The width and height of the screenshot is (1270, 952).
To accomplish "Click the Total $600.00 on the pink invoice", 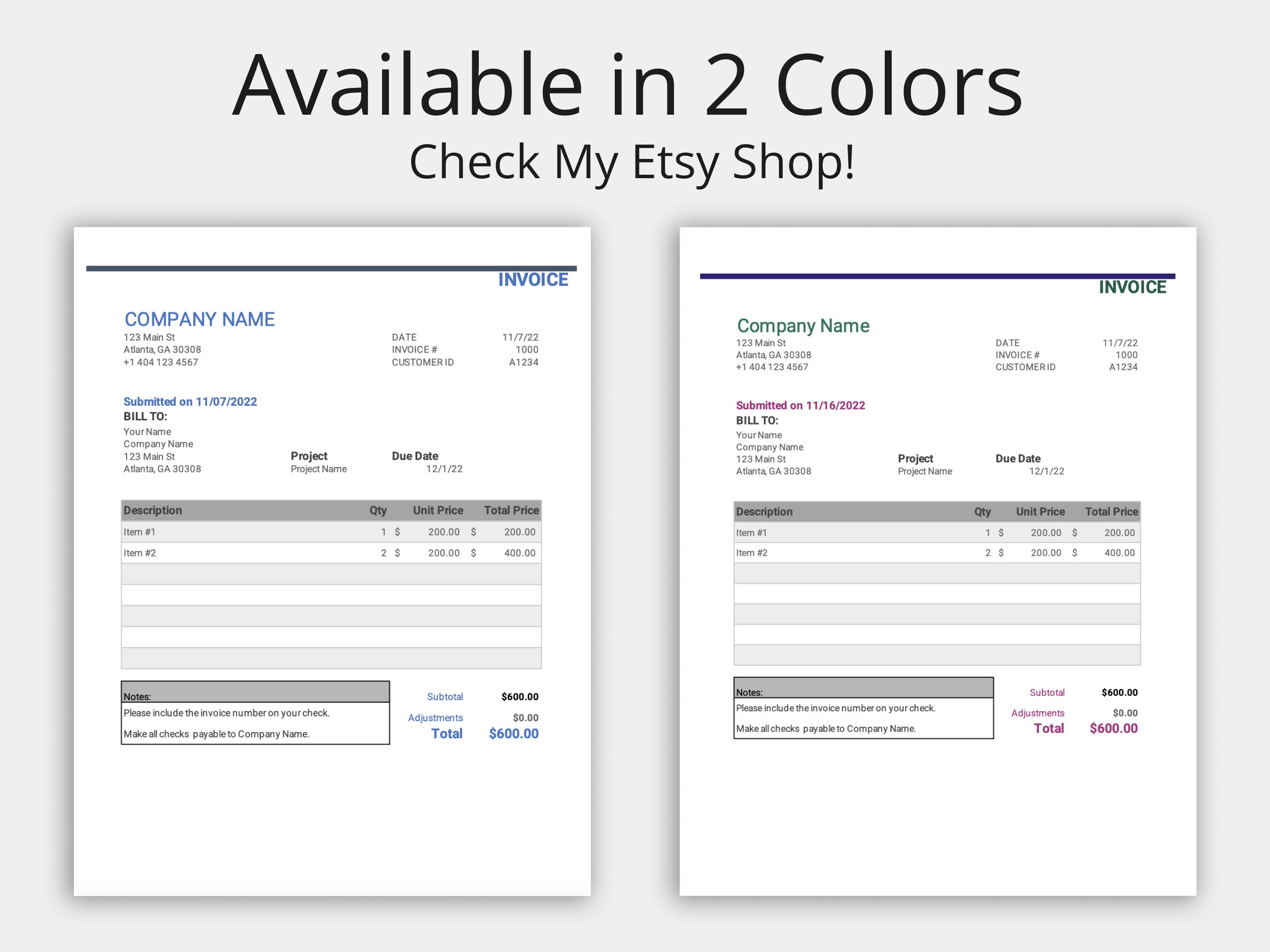I will coord(1113,728).
